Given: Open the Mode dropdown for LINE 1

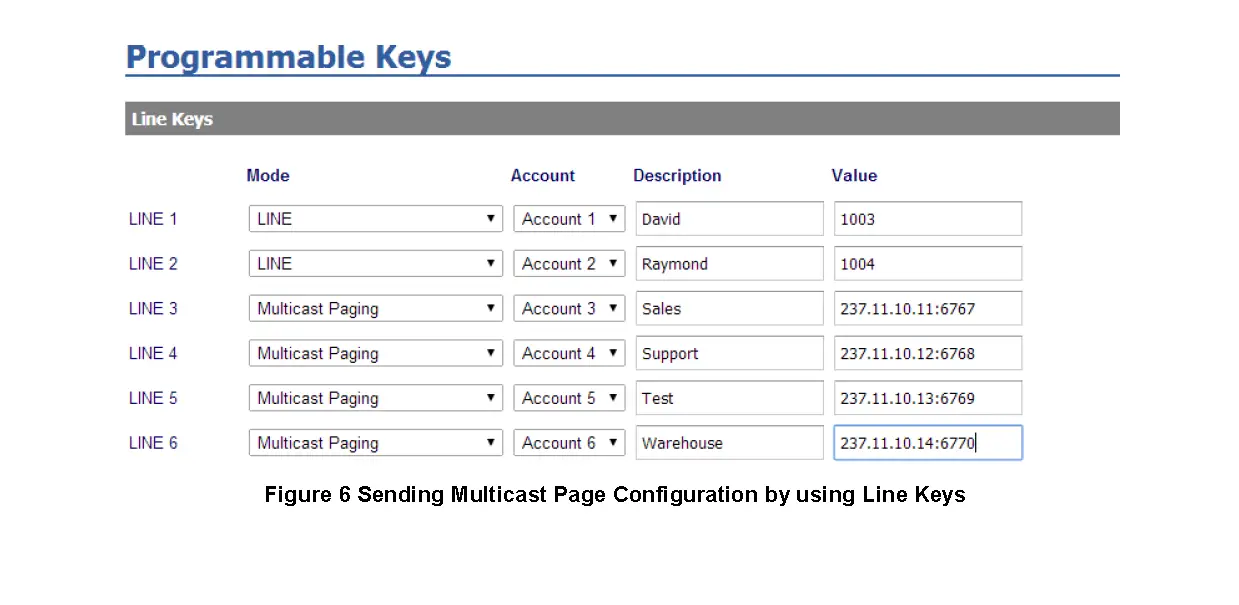Looking at the screenshot, I should tap(375, 218).
